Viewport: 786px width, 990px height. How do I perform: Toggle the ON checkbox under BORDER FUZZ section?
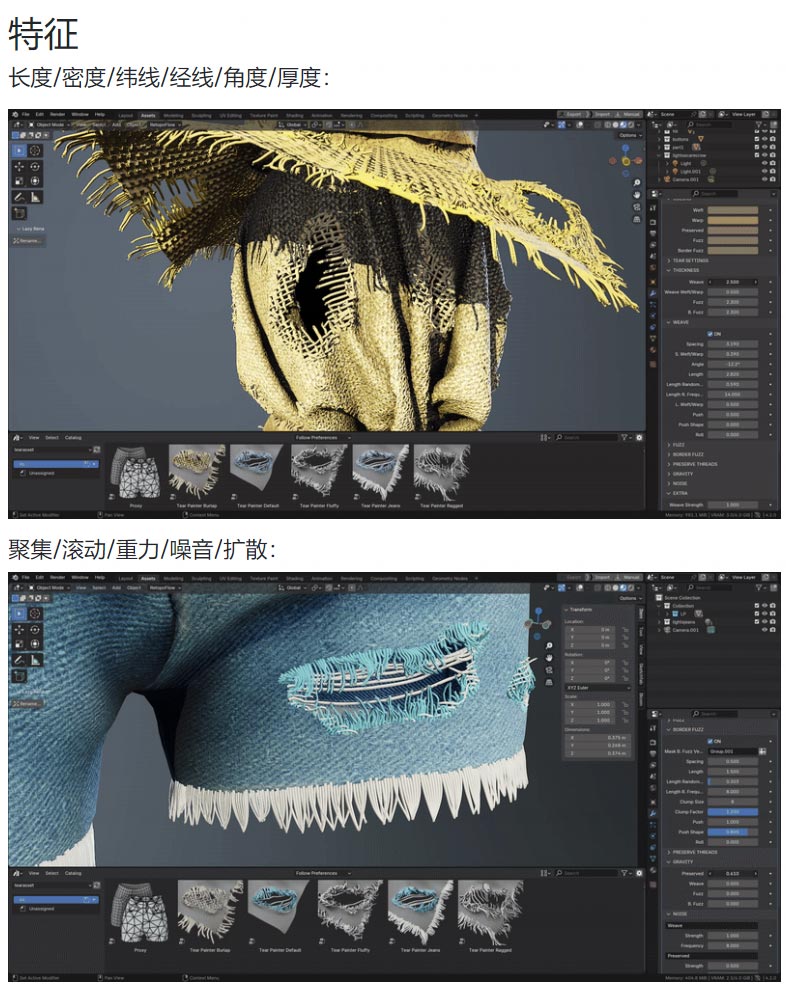[x=709, y=741]
